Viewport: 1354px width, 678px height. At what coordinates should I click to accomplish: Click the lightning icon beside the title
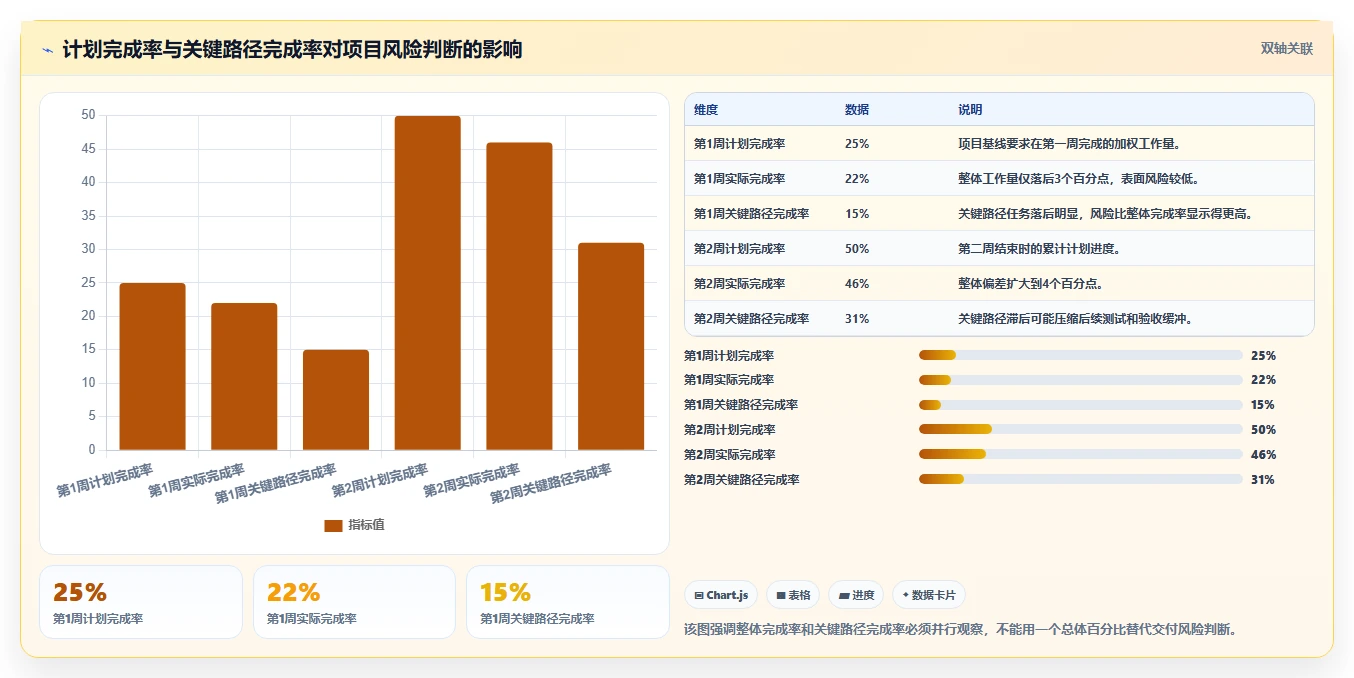coord(48,50)
